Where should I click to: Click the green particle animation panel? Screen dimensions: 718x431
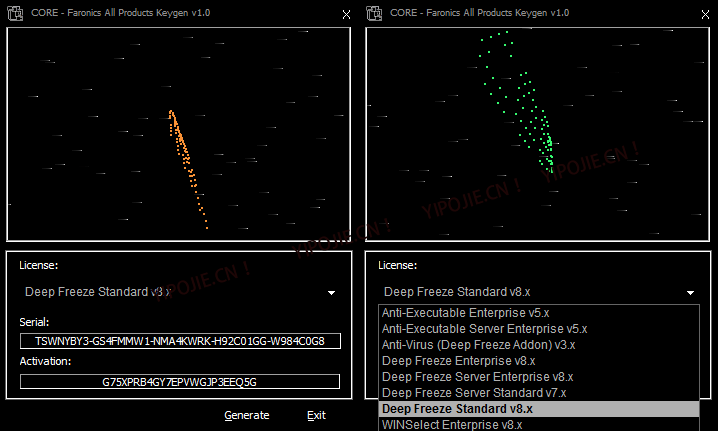(x=538, y=134)
